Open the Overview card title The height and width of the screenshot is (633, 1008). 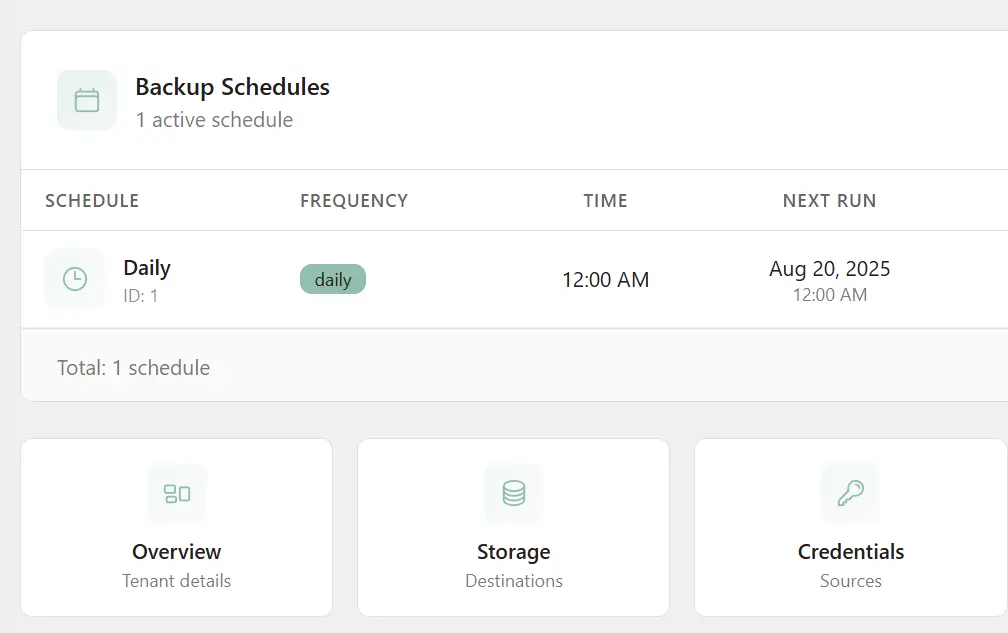point(177,552)
